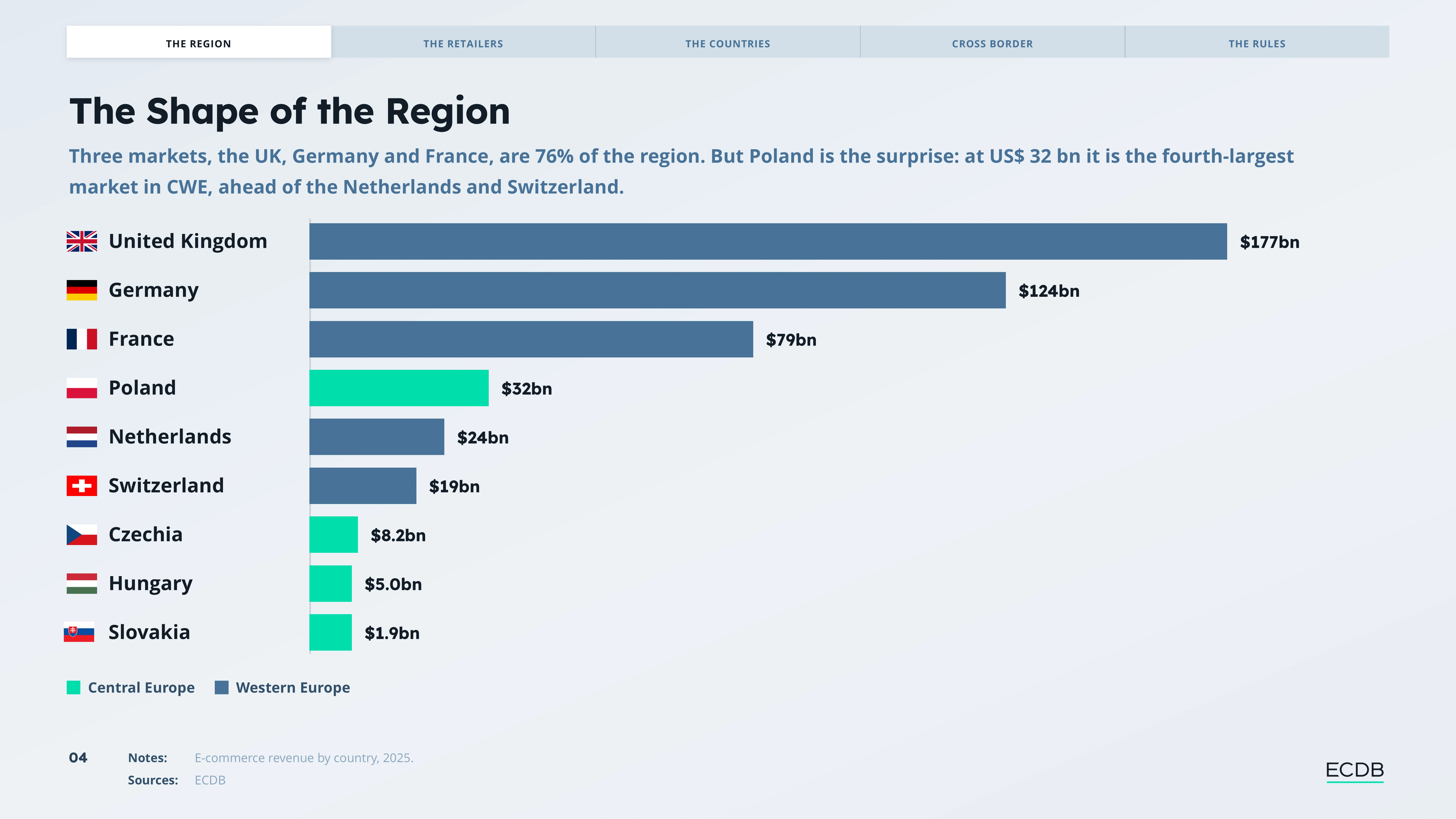Select the CROSS BORDER tab

(x=992, y=42)
